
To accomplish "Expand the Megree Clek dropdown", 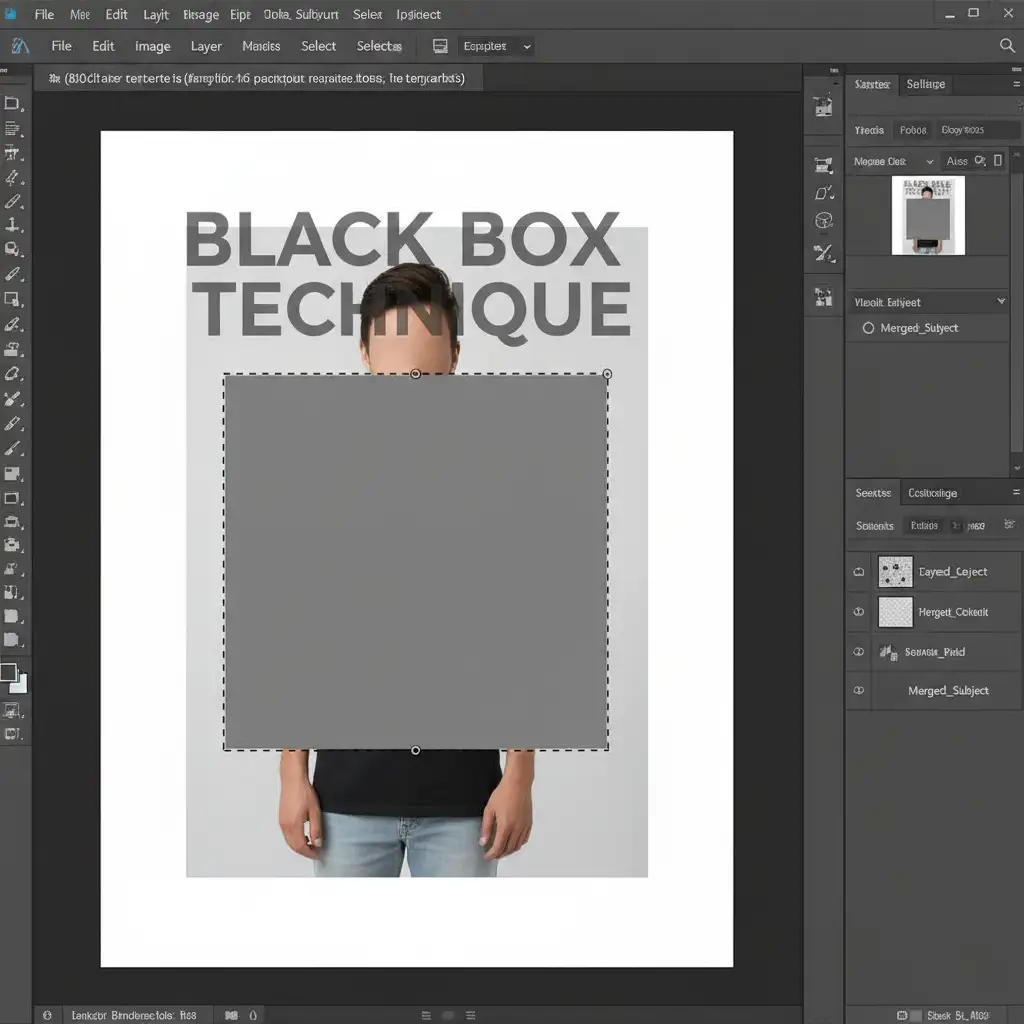I will 893,161.
